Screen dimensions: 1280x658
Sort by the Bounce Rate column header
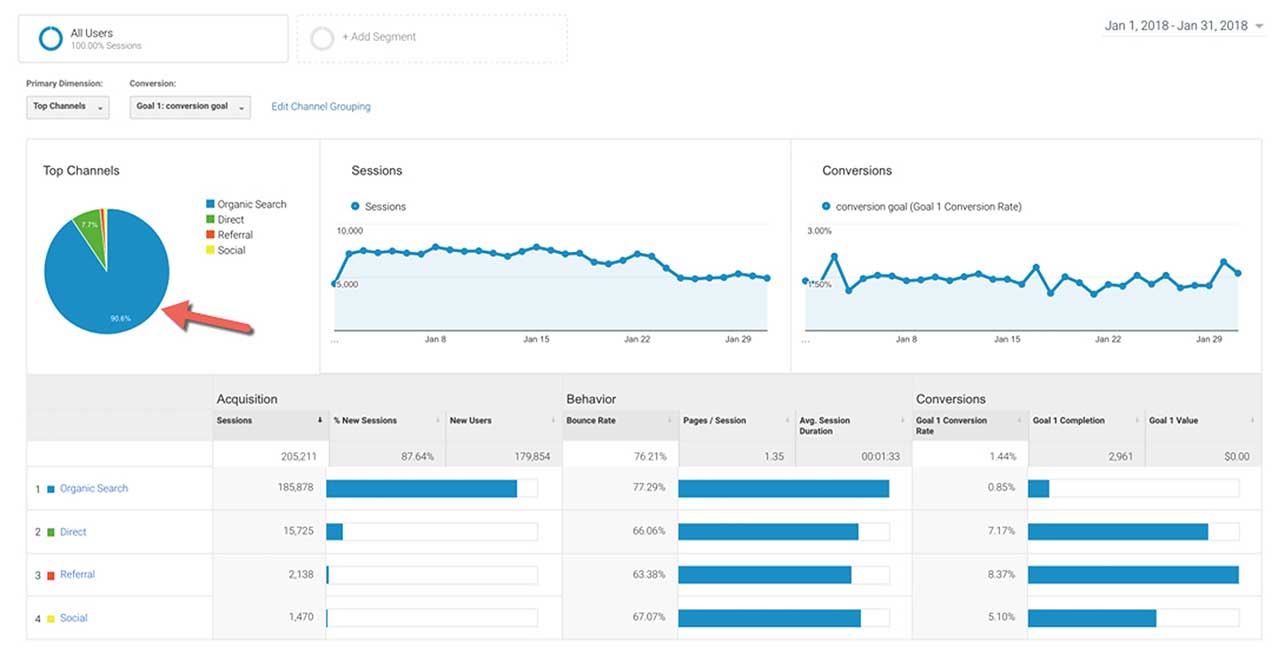(x=591, y=421)
